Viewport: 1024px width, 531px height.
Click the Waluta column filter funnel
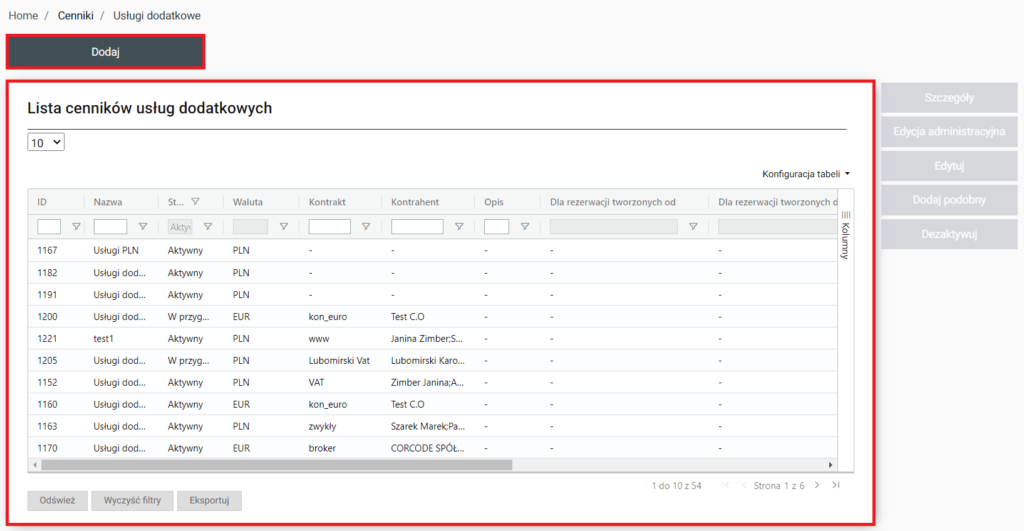(284, 227)
